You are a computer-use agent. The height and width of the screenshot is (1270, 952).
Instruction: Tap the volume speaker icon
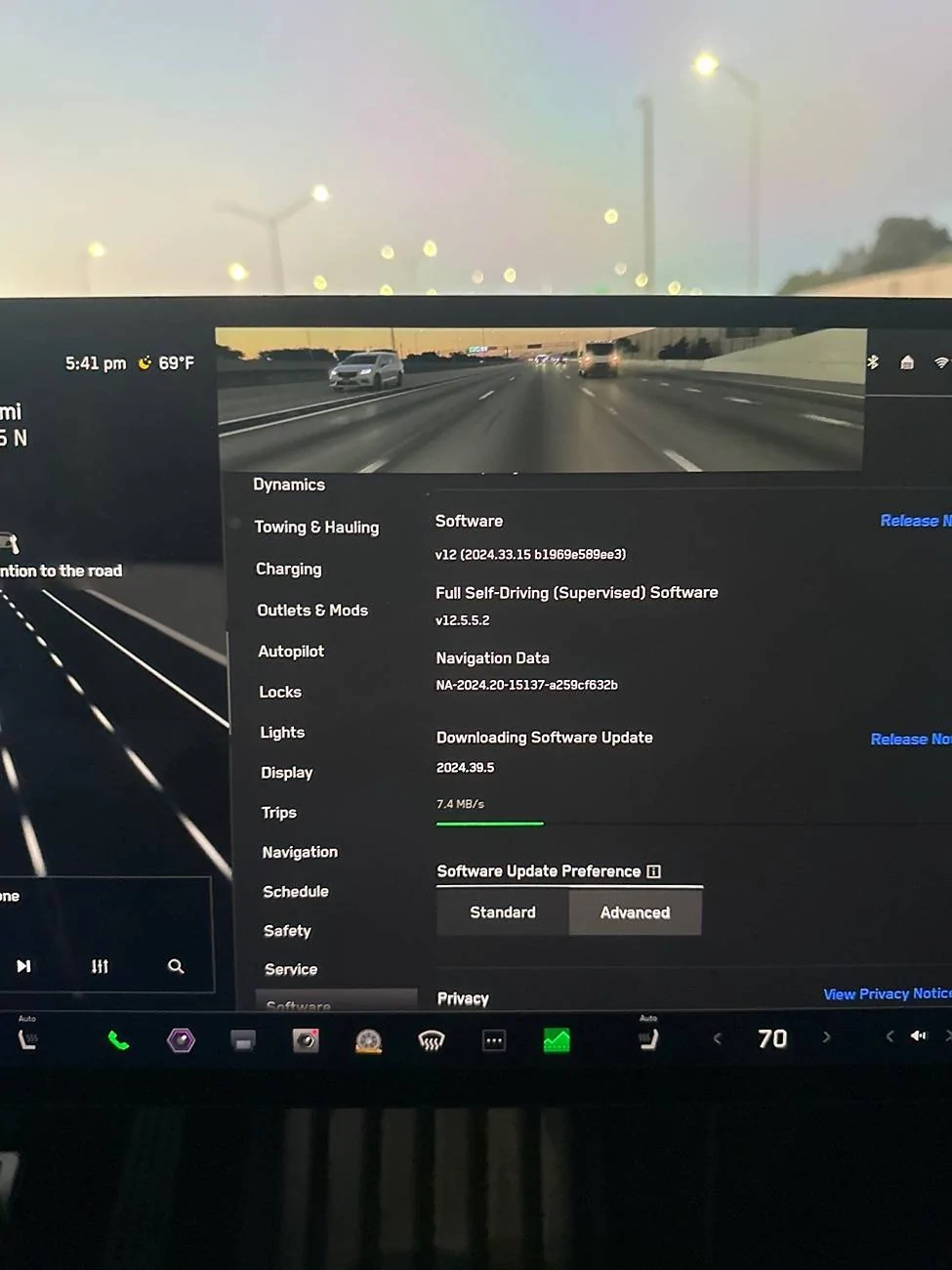coord(919,1036)
